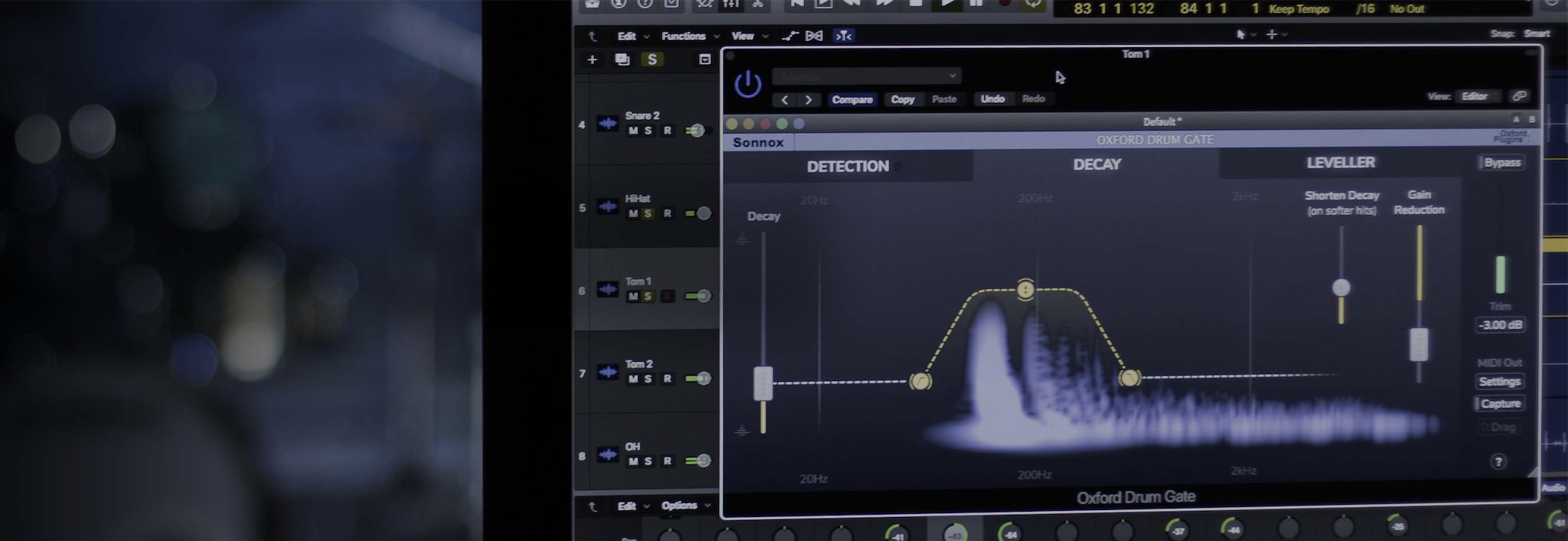Record-enable the Tom 1 track

pos(667,297)
